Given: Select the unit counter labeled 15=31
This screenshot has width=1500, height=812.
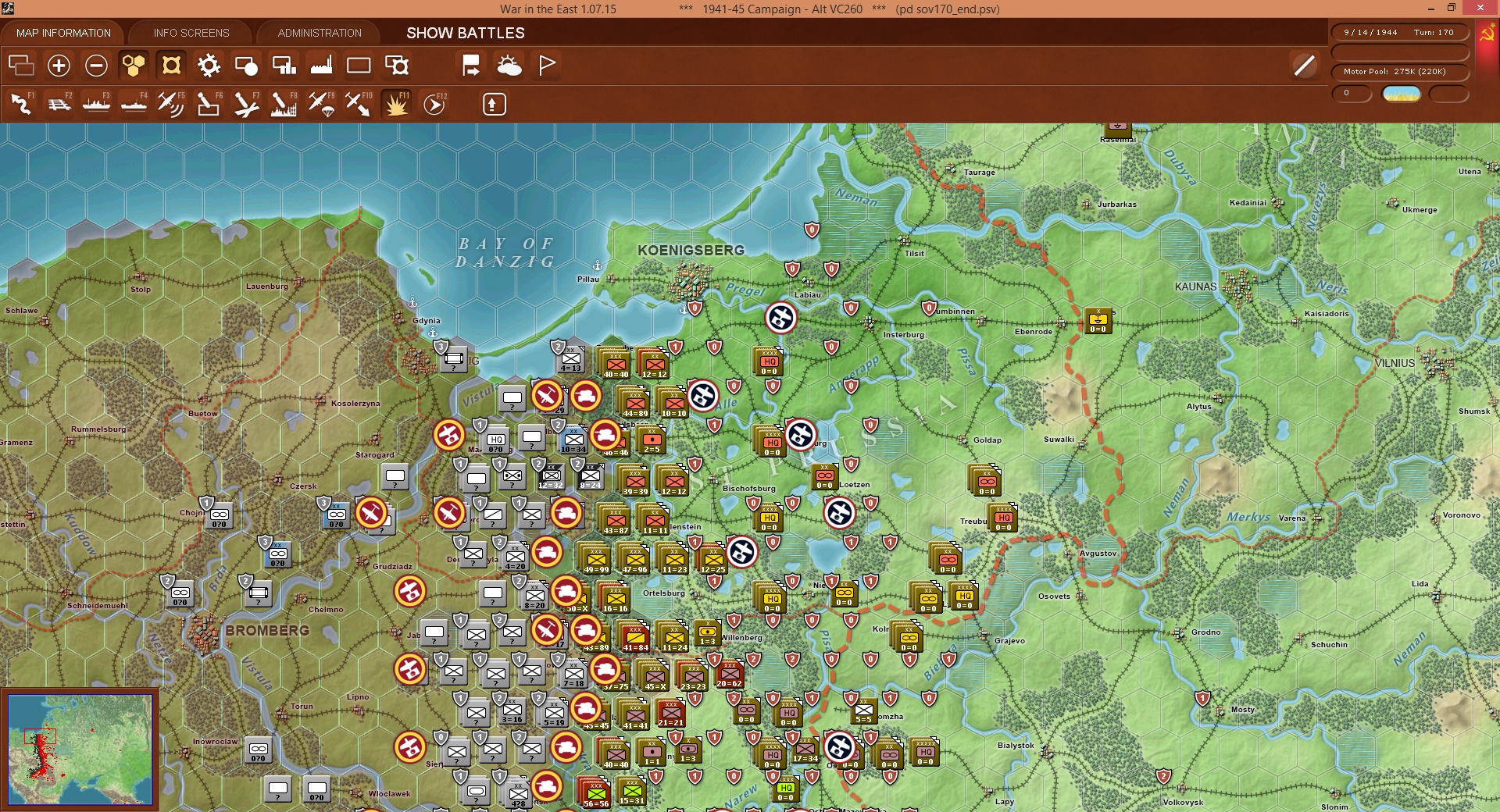Looking at the screenshot, I should coord(632,791).
